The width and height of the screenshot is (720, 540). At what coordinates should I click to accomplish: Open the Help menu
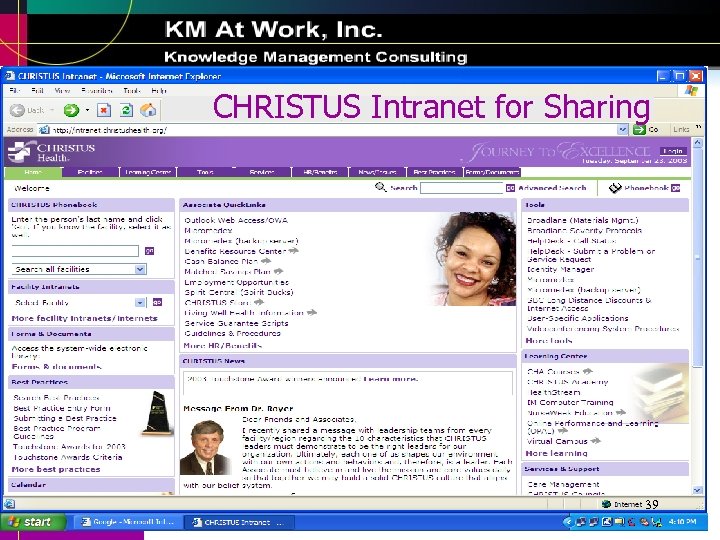(159, 90)
